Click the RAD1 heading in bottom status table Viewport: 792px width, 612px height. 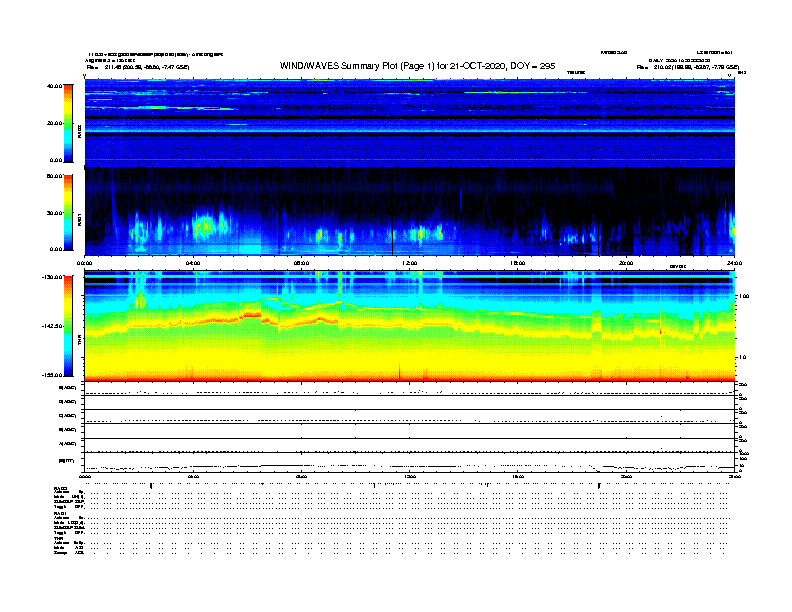pos(60,513)
